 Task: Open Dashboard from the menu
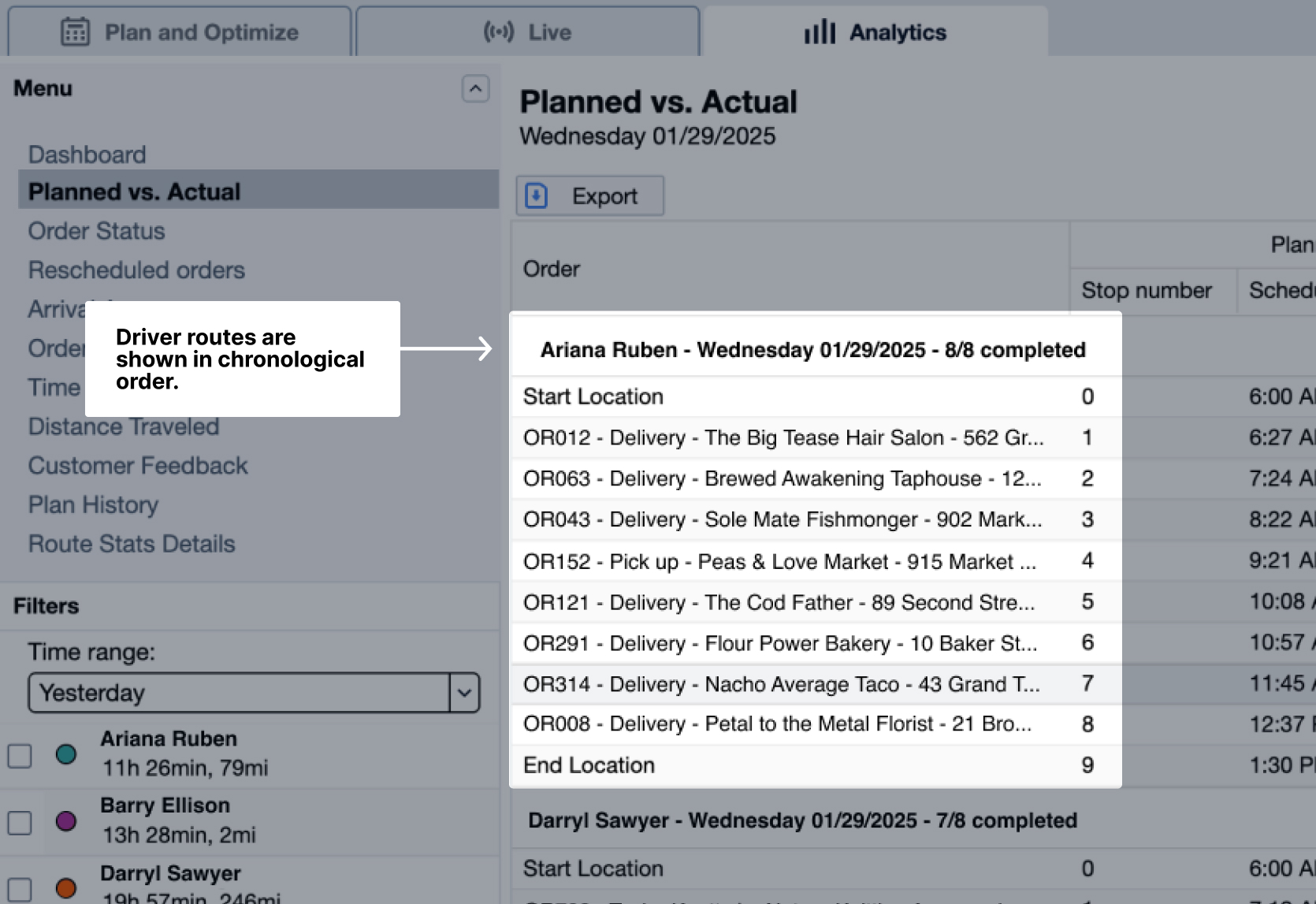[87, 154]
